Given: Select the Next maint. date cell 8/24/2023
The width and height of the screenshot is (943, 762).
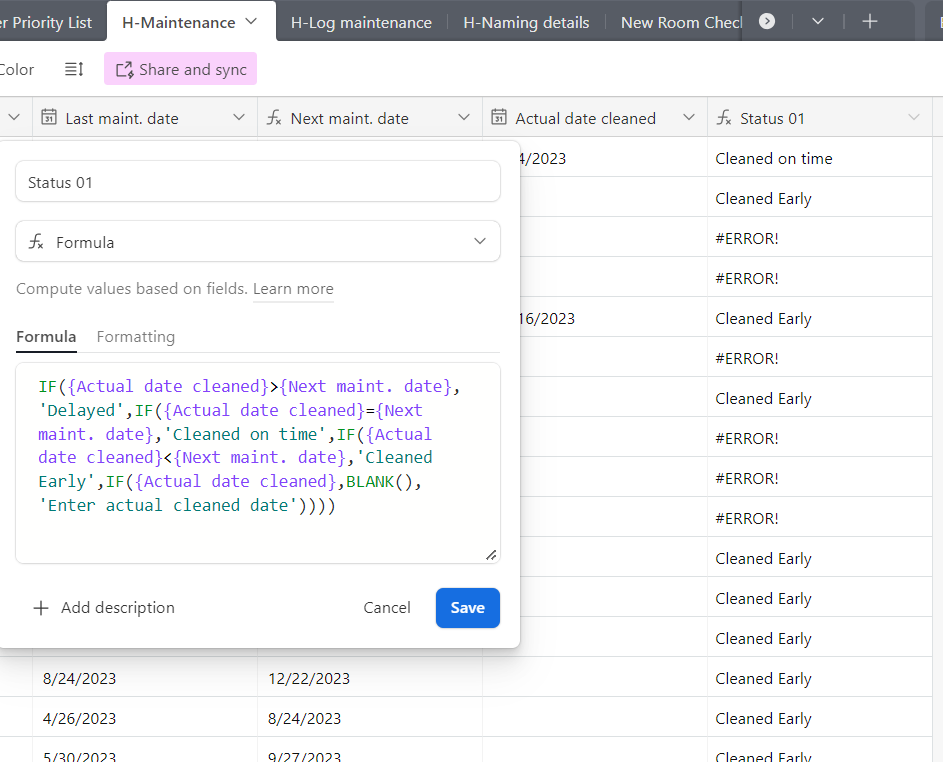Looking at the screenshot, I should coord(370,718).
